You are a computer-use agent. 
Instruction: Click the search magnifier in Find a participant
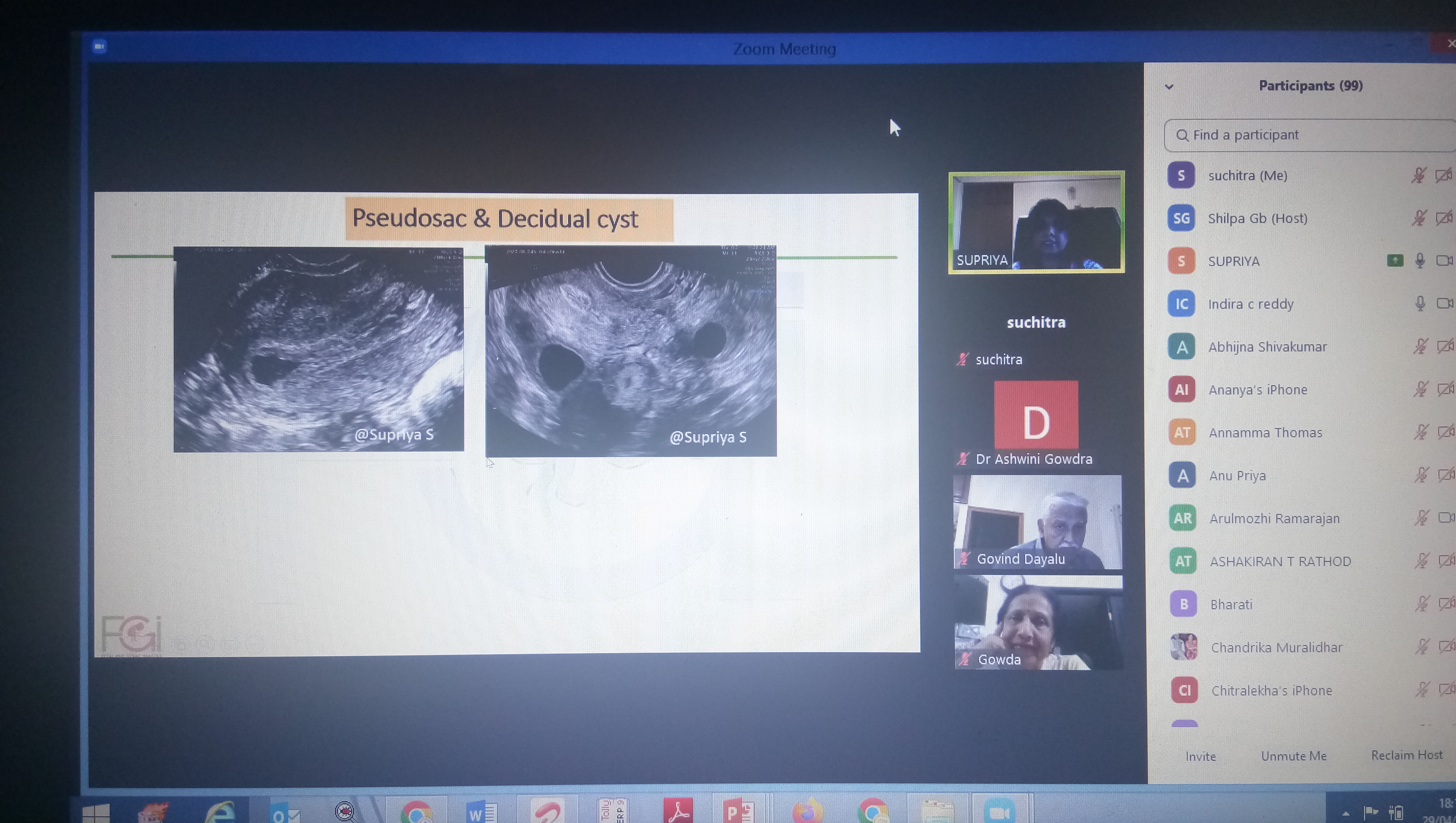(1182, 136)
